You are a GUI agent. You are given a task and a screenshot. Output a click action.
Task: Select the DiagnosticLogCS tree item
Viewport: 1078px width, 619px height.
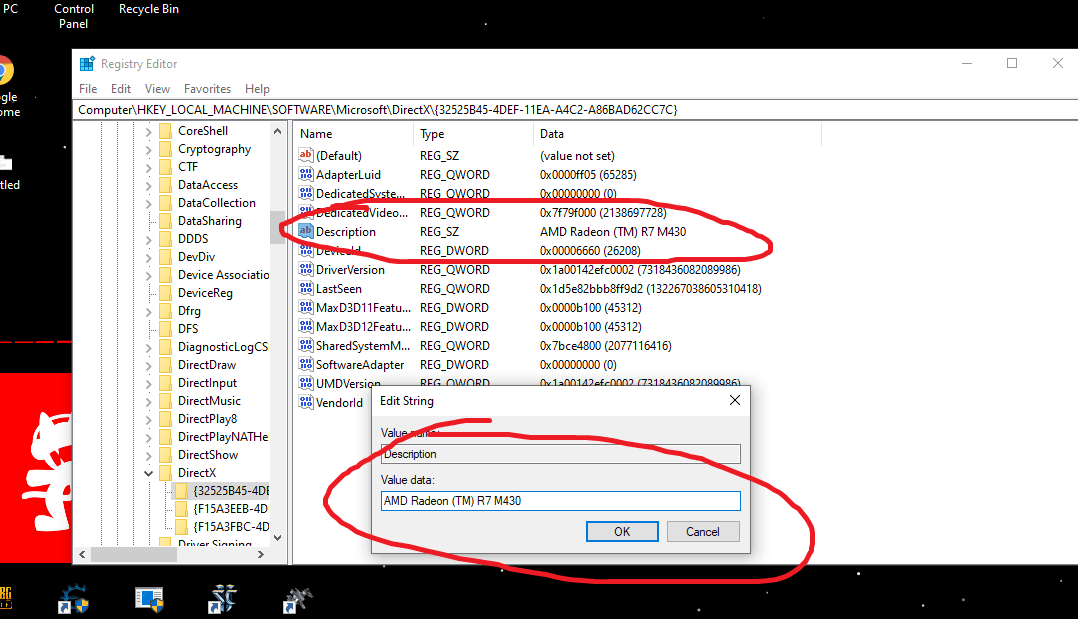pyautogui.click(x=223, y=347)
